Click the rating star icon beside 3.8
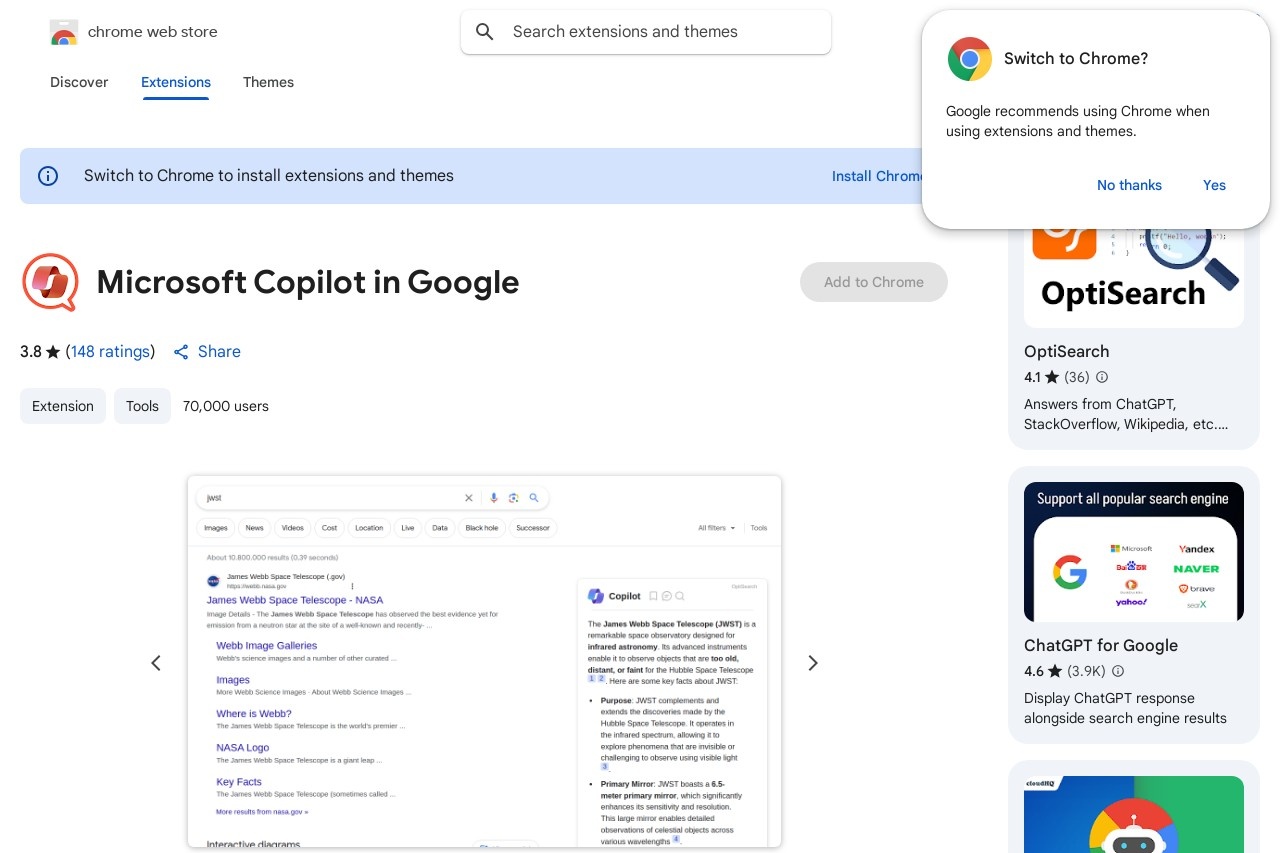The width and height of the screenshot is (1280, 853). click(53, 352)
